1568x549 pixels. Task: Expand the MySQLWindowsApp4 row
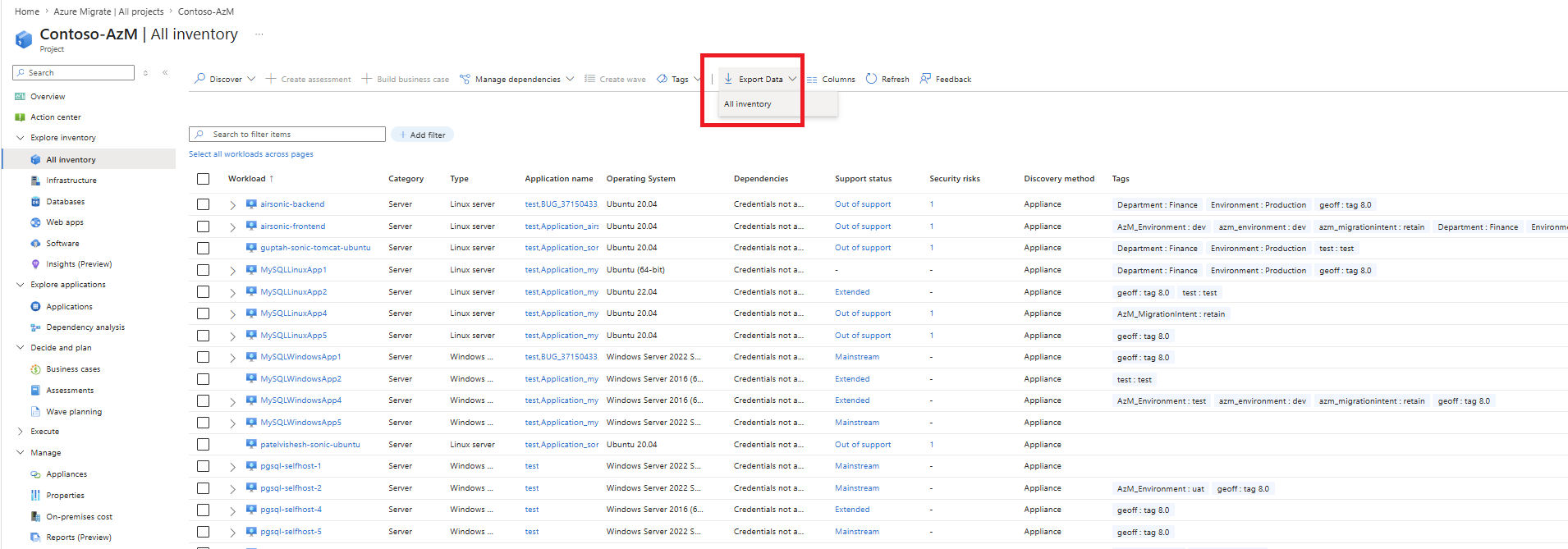[232, 401]
